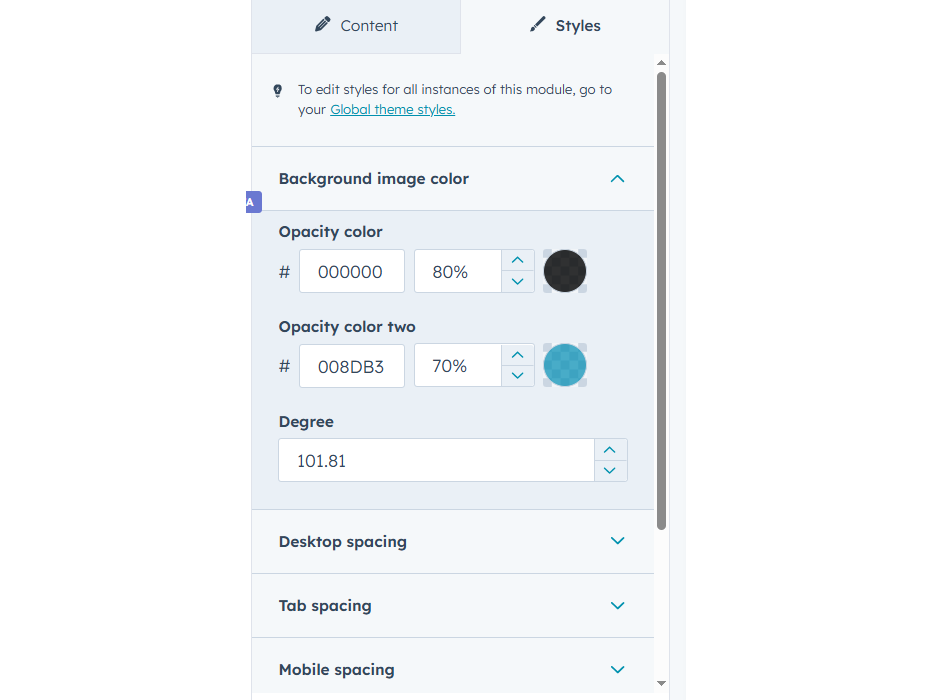Click the 80% opacity input field
Viewport: 933px width, 700px height.
tap(457, 271)
